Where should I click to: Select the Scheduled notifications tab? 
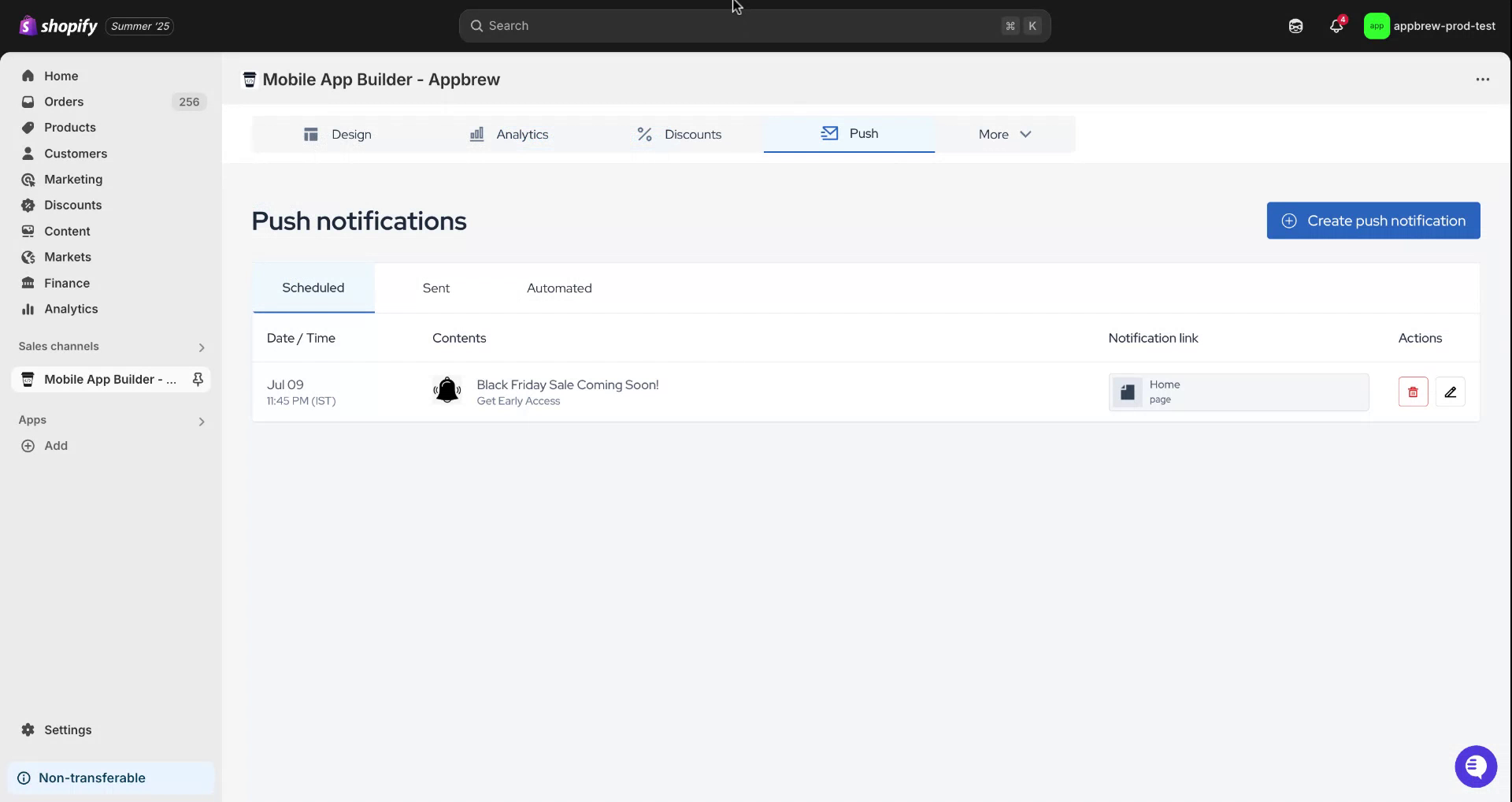pyautogui.click(x=313, y=288)
